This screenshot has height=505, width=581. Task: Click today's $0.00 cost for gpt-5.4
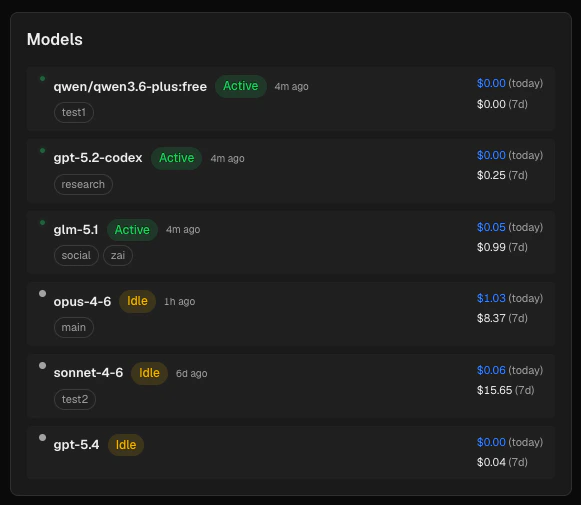[491, 442]
